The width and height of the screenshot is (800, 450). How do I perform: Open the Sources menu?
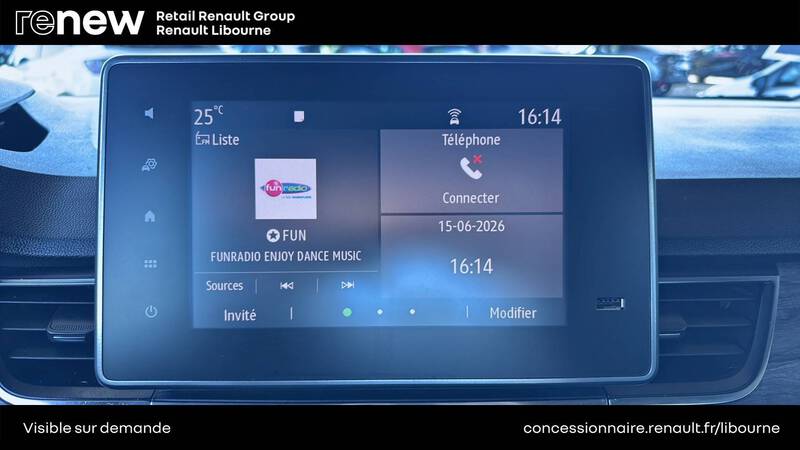(224, 286)
